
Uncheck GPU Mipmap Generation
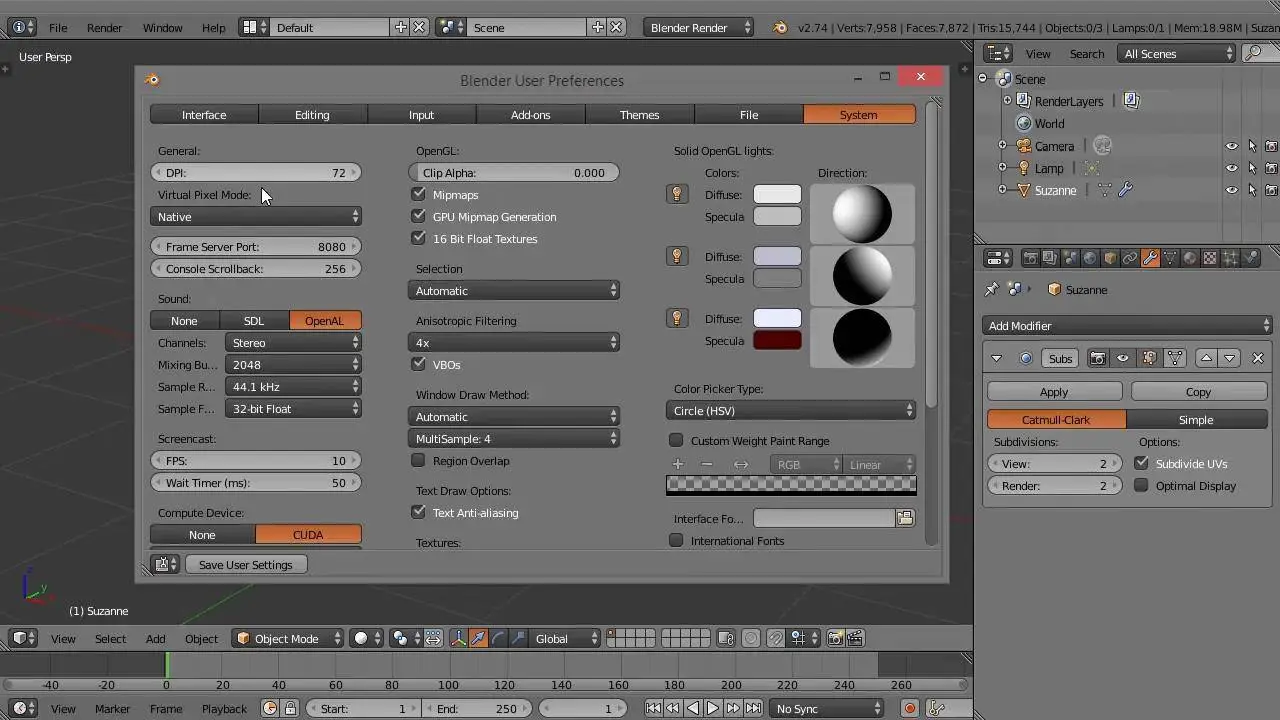(418, 216)
